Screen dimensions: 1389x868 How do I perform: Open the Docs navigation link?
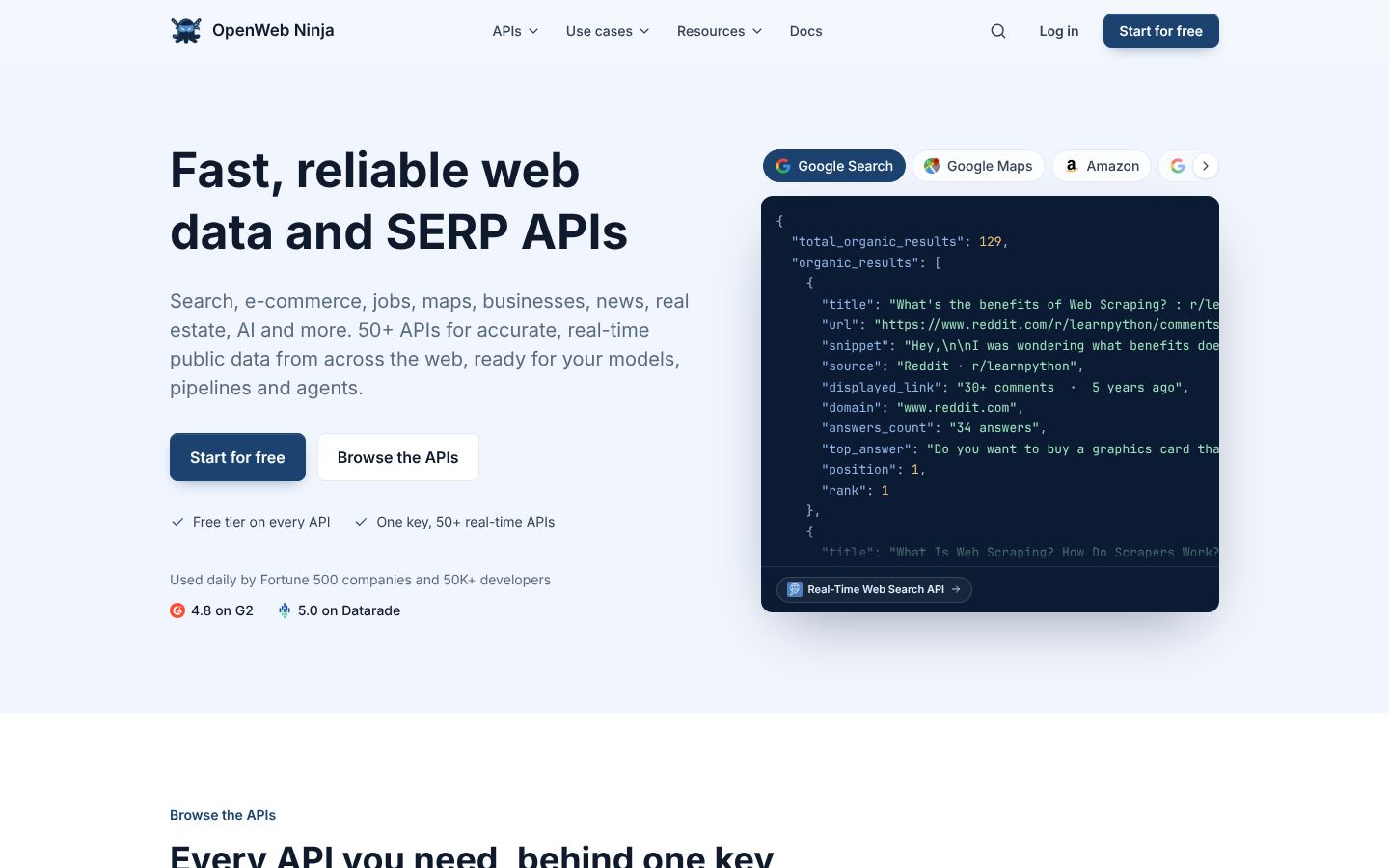(x=806, y=31)
